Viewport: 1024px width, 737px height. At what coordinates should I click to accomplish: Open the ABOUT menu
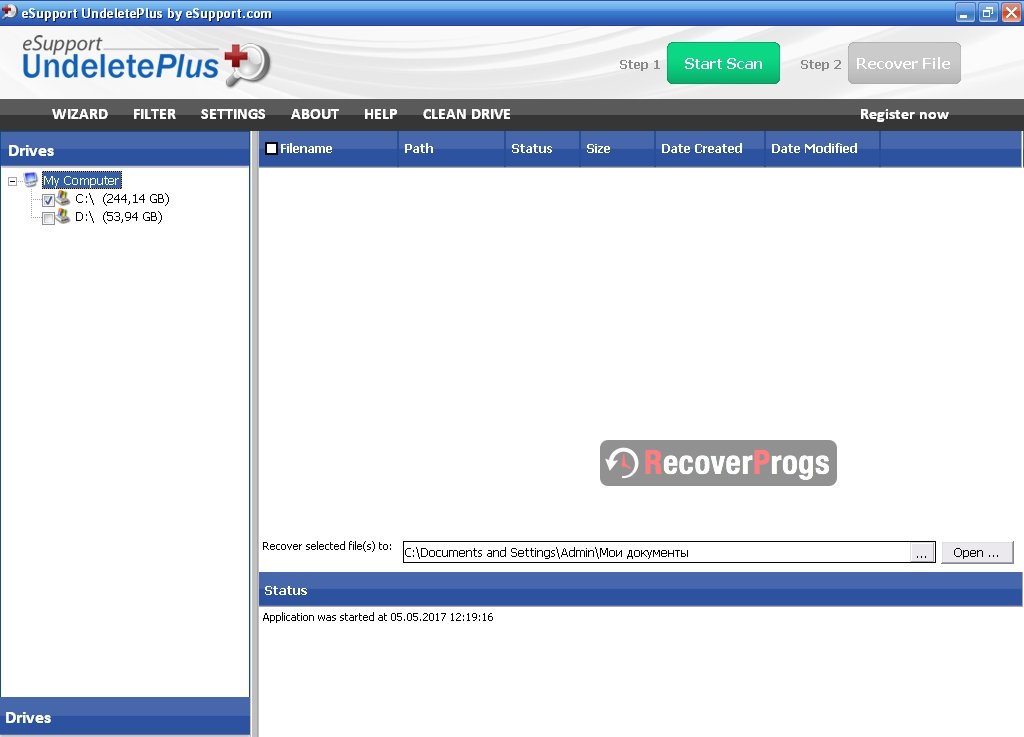pos(314,114)
